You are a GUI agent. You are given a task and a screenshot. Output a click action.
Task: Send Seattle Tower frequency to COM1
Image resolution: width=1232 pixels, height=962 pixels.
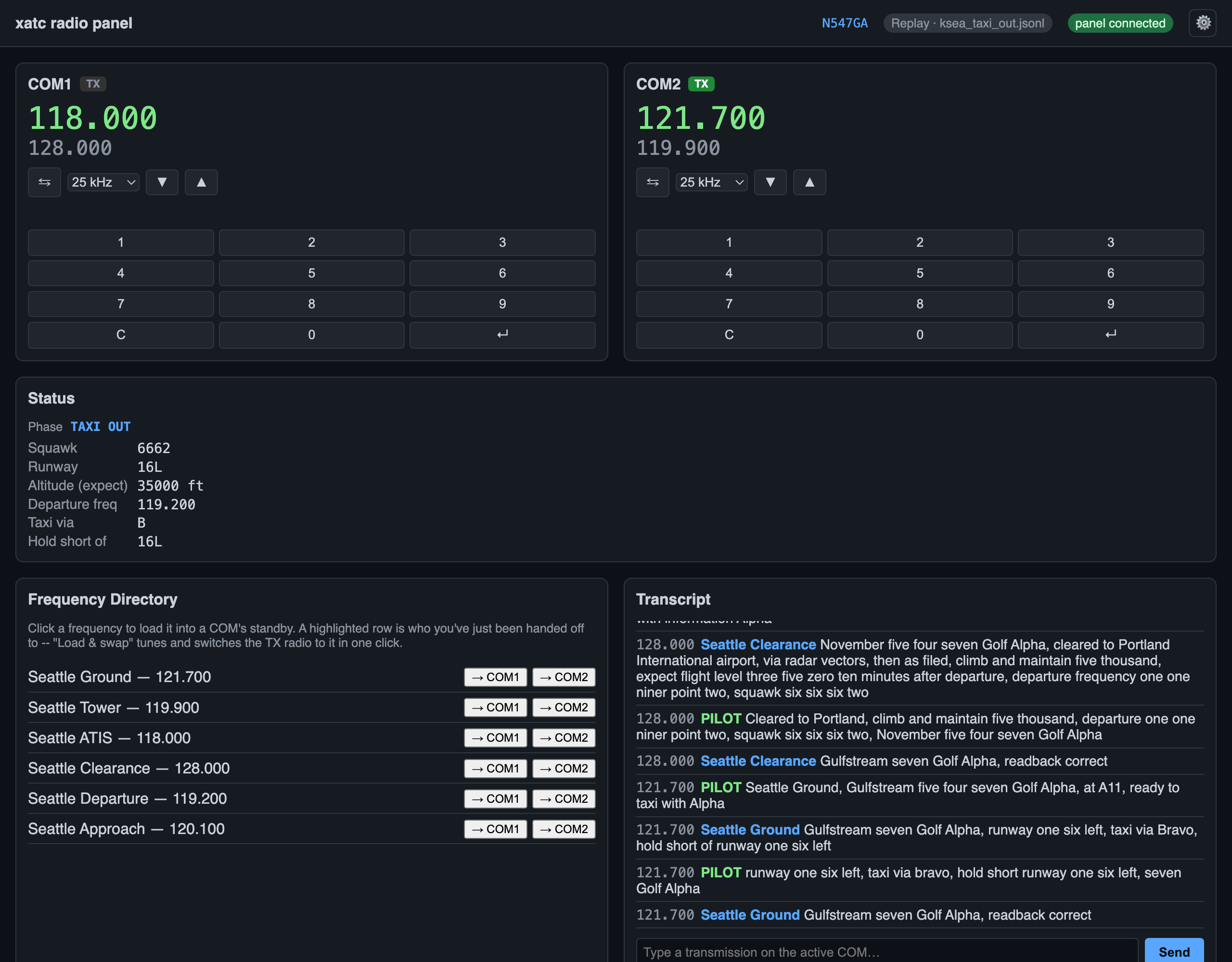point(495,708)
